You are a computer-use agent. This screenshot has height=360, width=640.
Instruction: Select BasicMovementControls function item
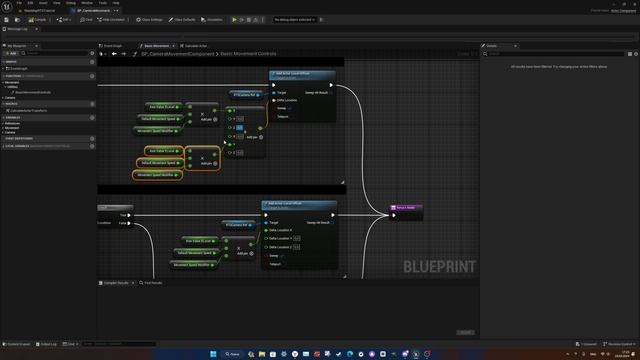33,92
